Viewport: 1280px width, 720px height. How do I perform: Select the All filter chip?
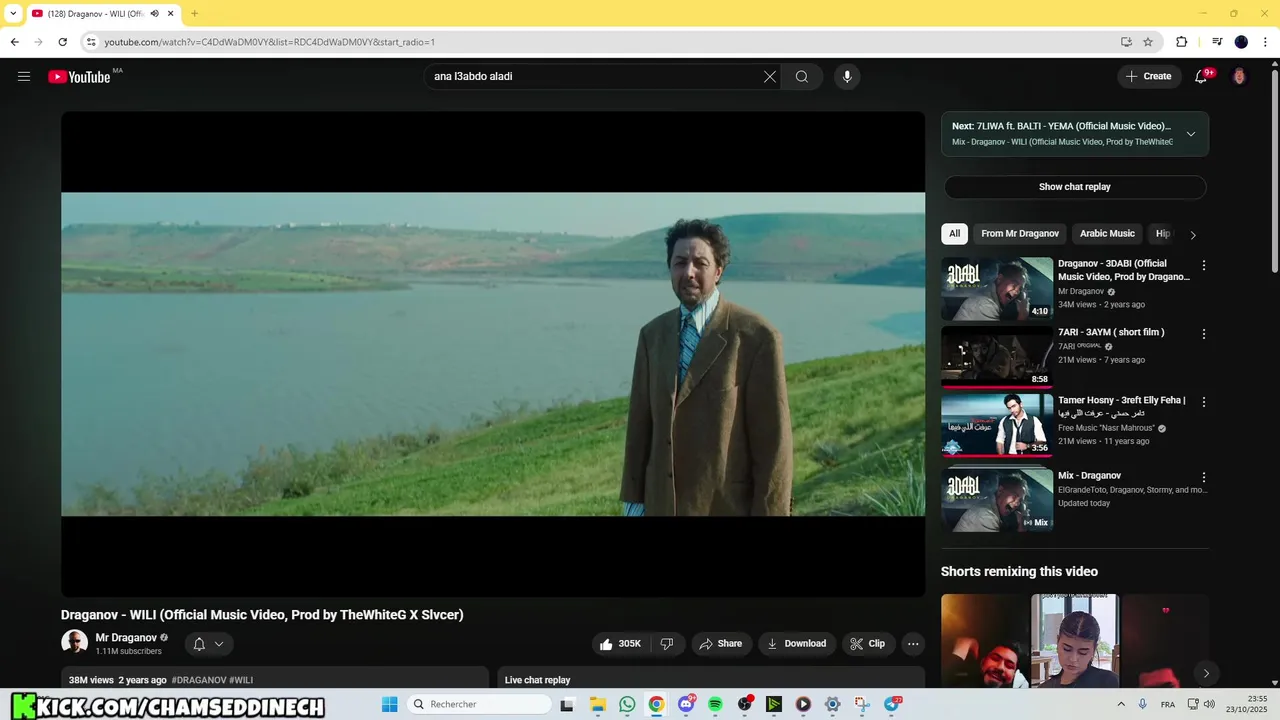pyautogui.click(x=954, y=234)
